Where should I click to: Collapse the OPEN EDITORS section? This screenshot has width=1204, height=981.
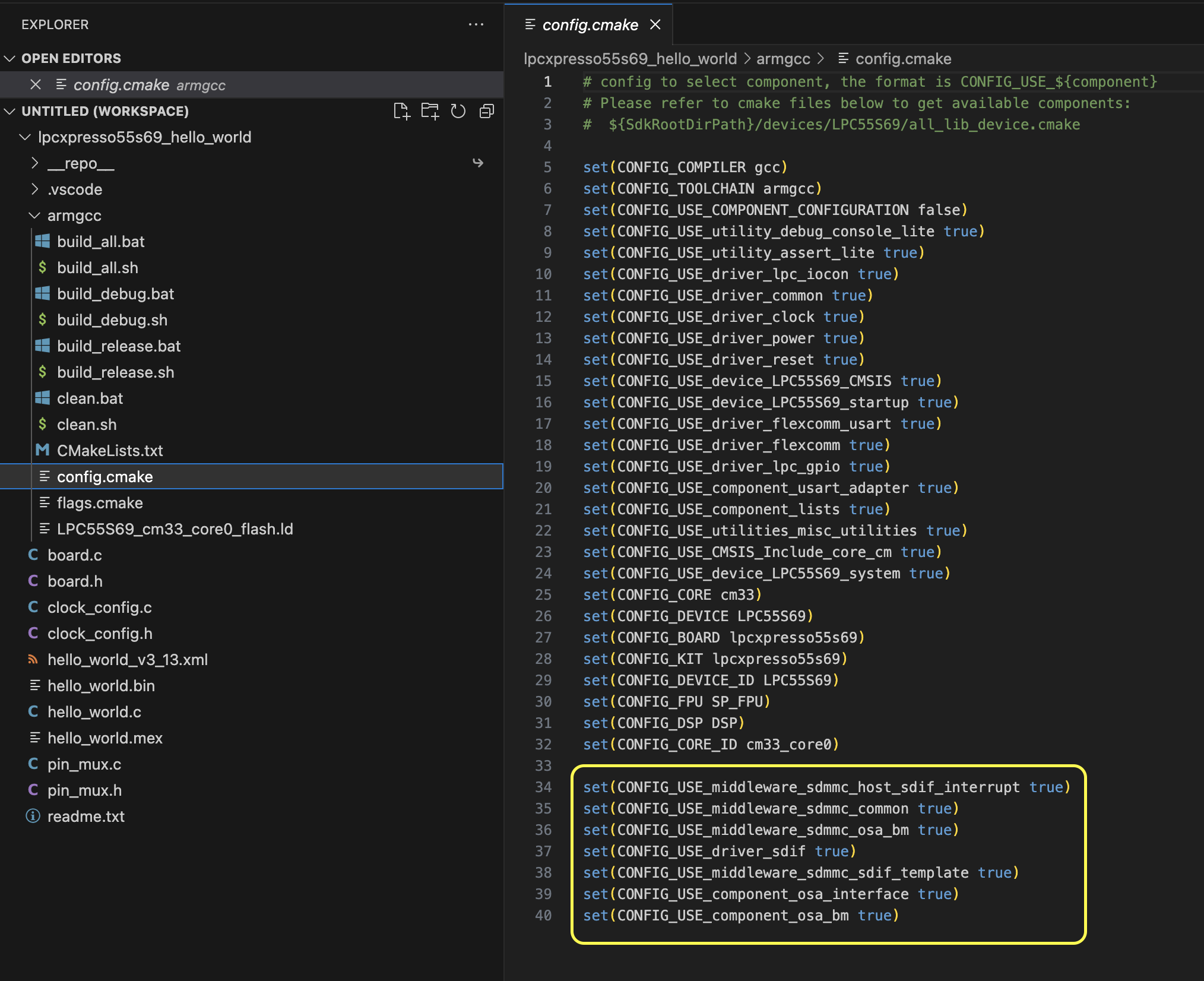(x=9, y=58)
